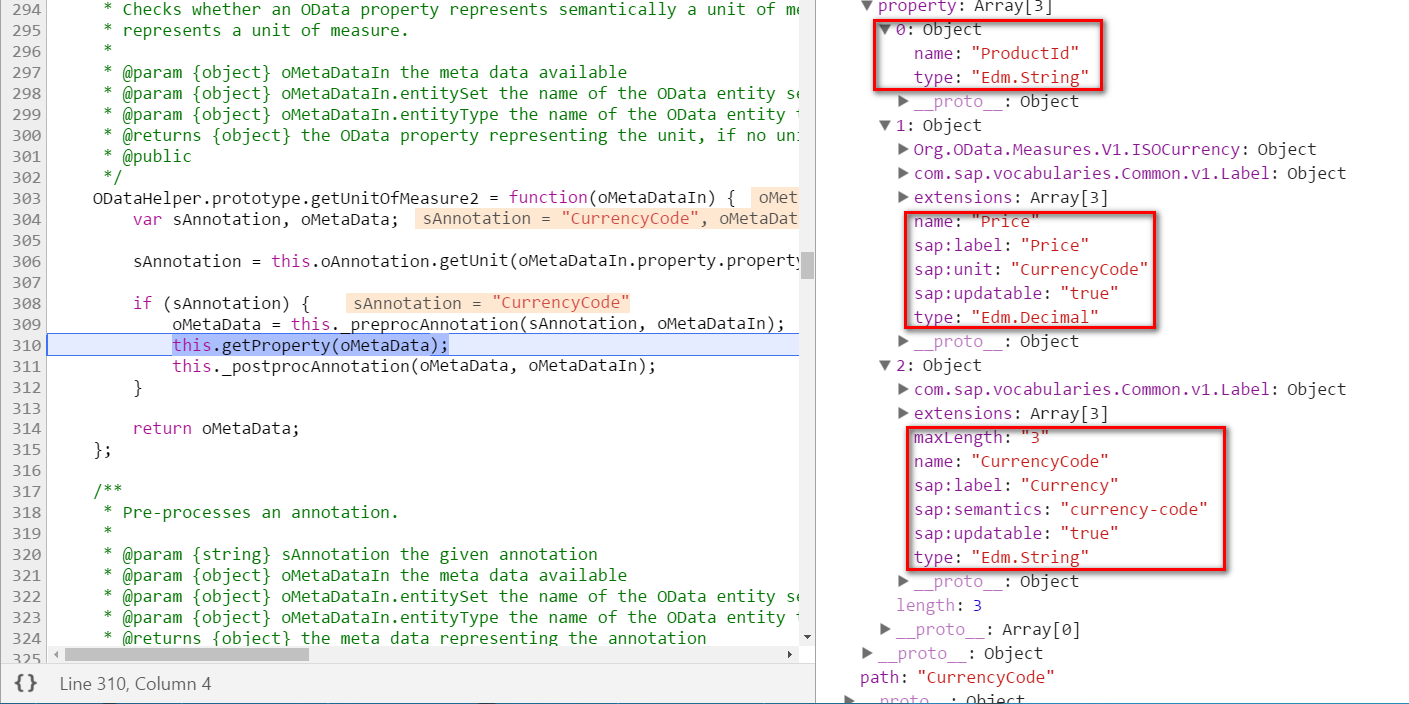
Task: Click the 'Line 310, Column 4' status text
Action: 135,684
